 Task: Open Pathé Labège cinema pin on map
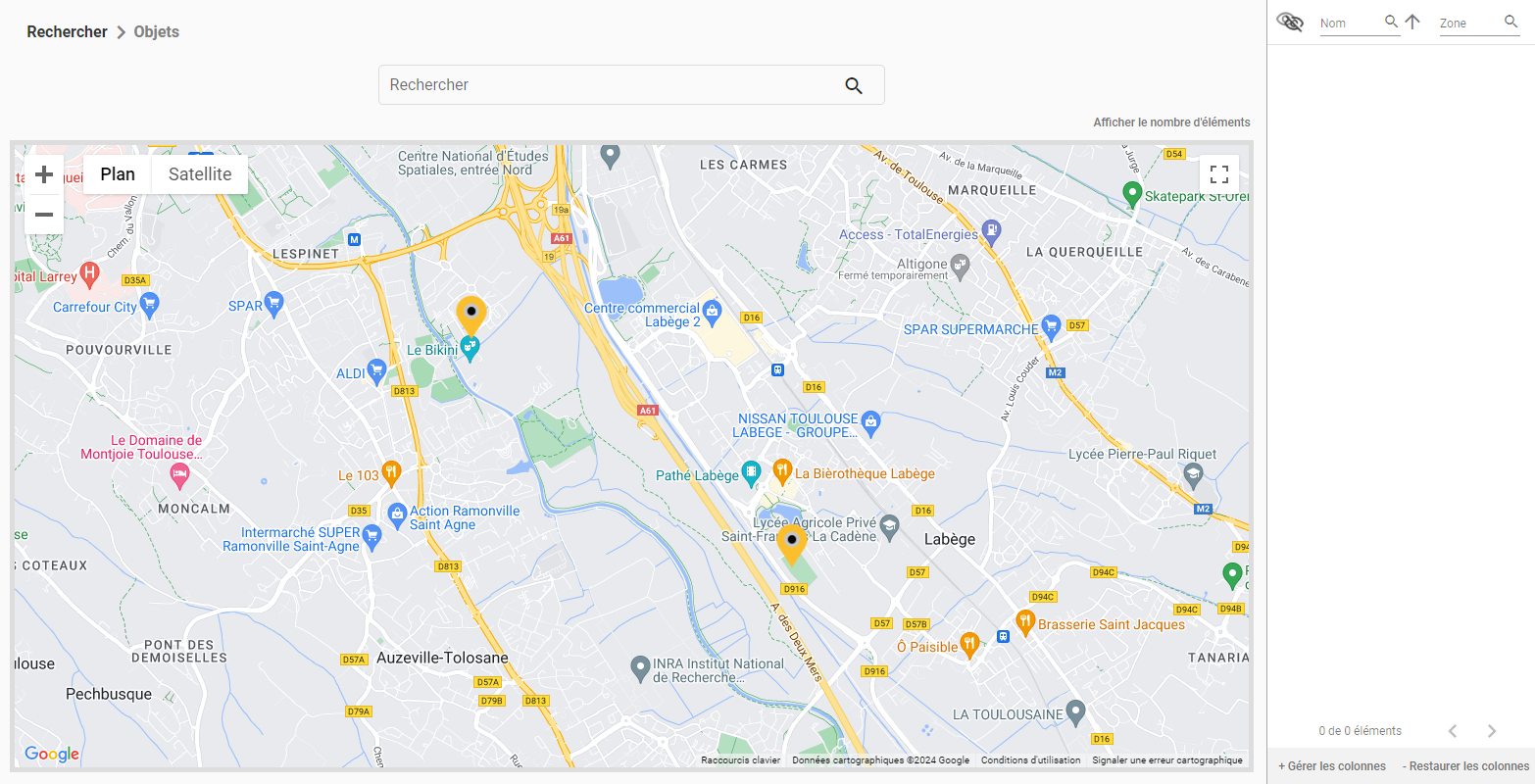pos(751,473)
